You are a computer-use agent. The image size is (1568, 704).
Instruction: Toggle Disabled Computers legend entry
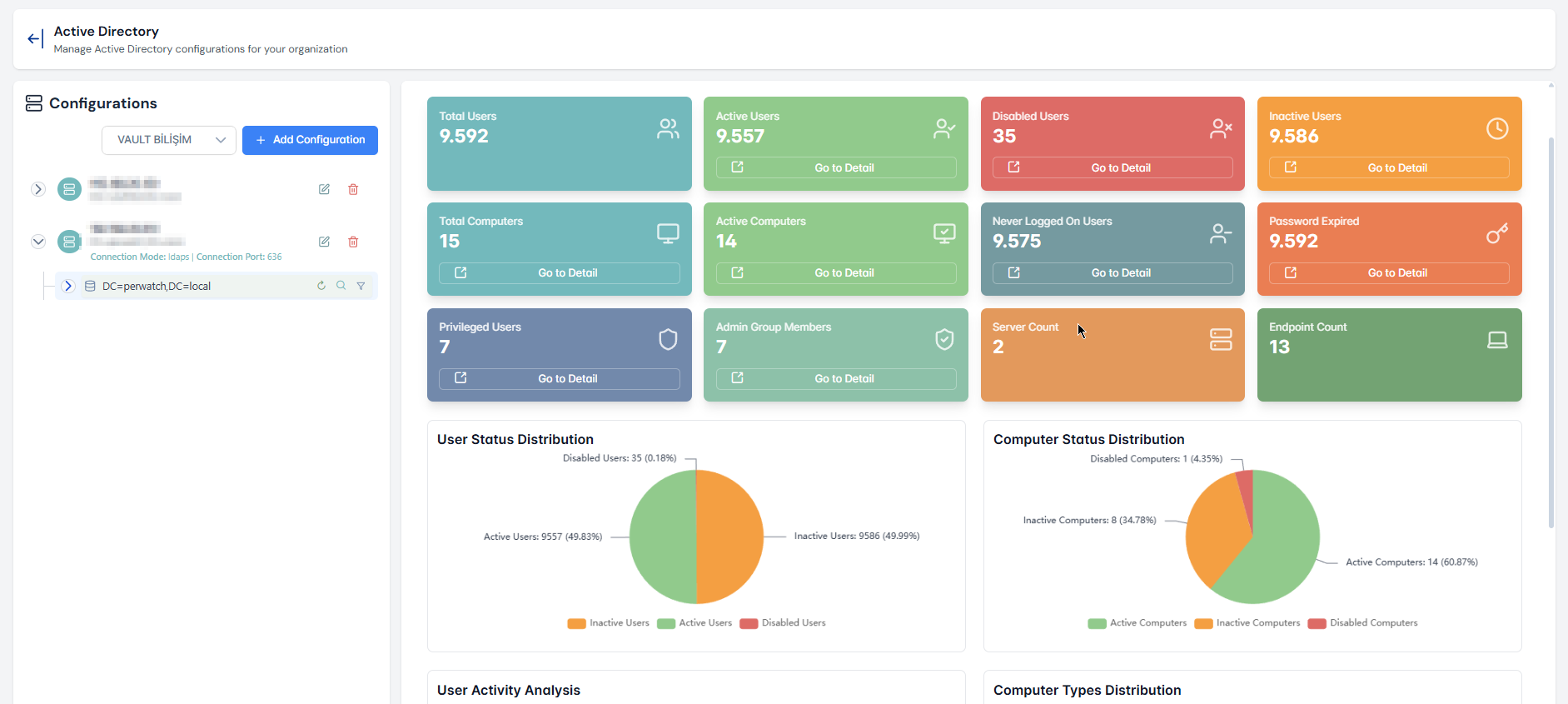click(1362, 623)
